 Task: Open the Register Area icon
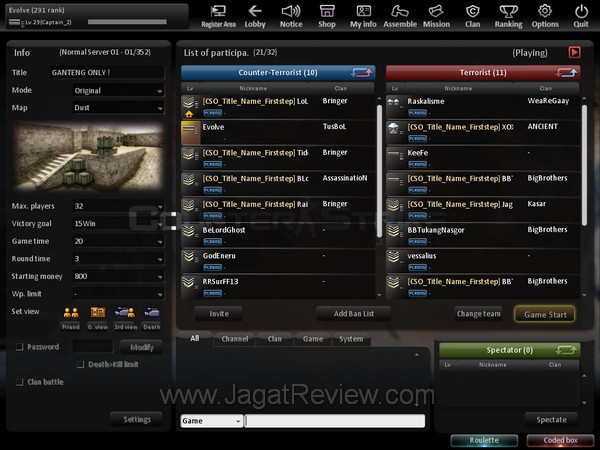point(218,16)
